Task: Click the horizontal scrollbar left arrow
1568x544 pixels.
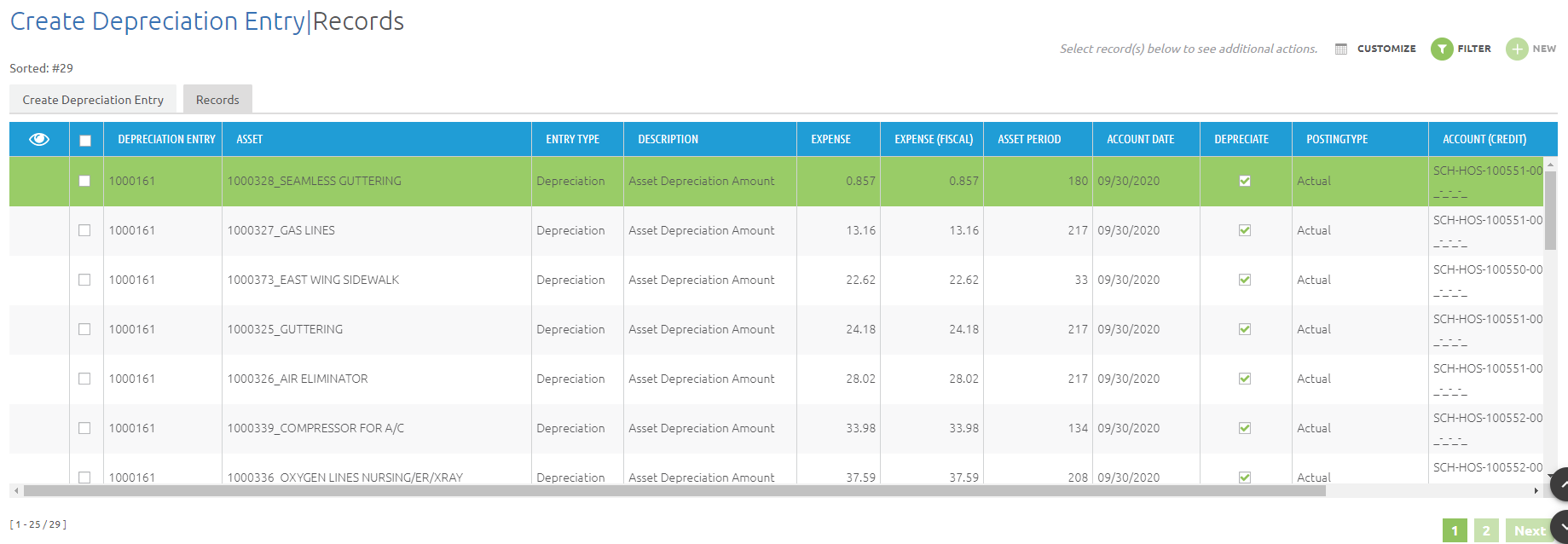Action: coord(15,491)
